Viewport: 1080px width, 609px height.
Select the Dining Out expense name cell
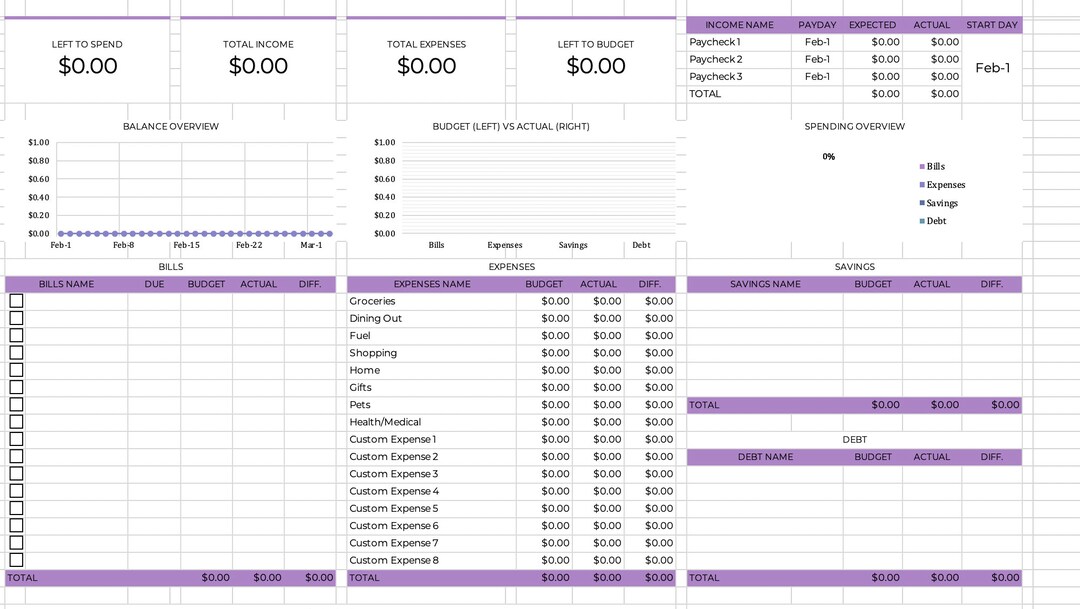click(432, 318)
